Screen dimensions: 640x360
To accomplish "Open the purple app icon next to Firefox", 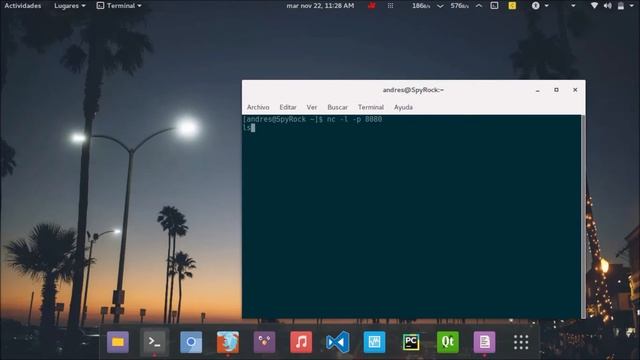I will (264, 342).
